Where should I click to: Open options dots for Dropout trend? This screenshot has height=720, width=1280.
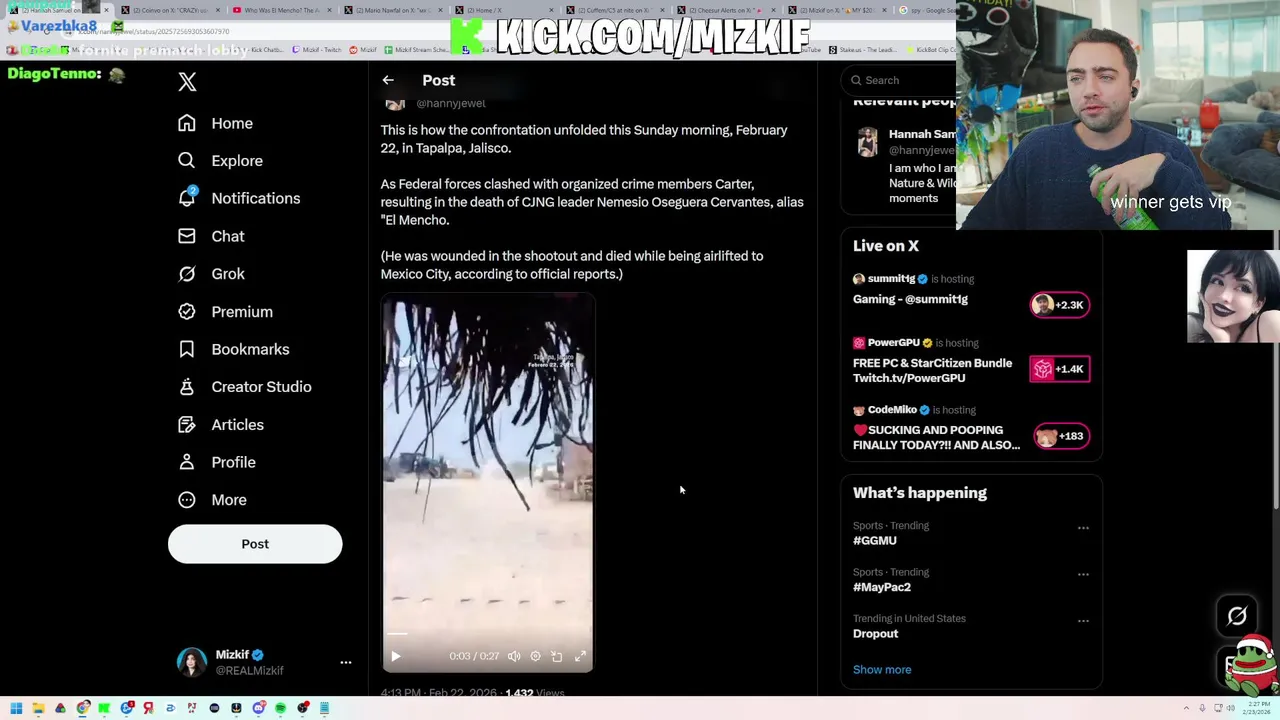(1083, 620)
